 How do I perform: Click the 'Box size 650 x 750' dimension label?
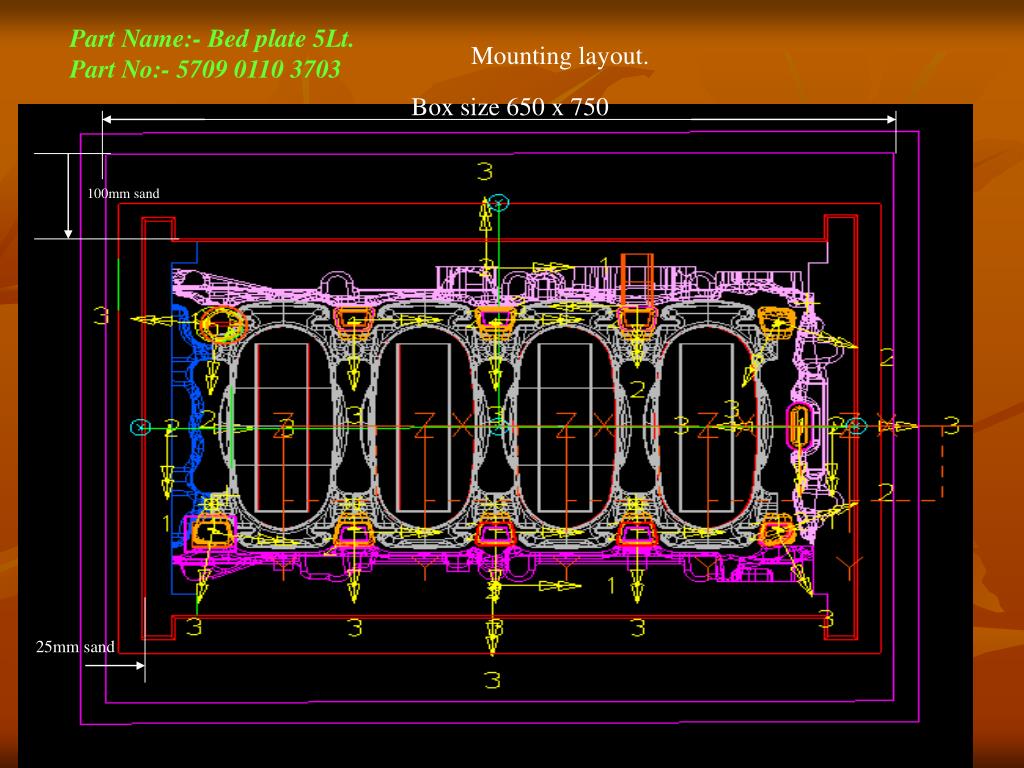point(510,107)
